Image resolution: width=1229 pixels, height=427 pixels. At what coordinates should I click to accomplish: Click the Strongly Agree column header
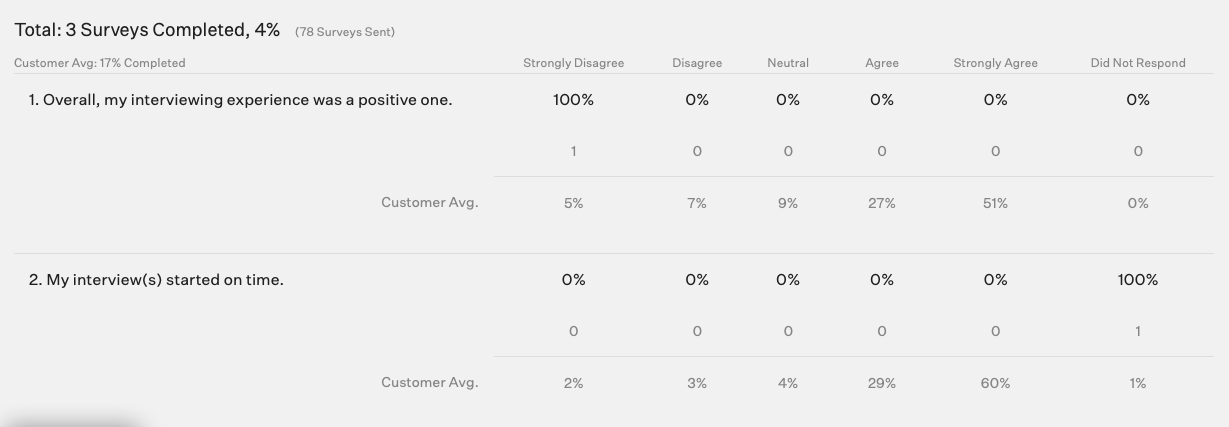pyautogui.click(x=995, y=63)
